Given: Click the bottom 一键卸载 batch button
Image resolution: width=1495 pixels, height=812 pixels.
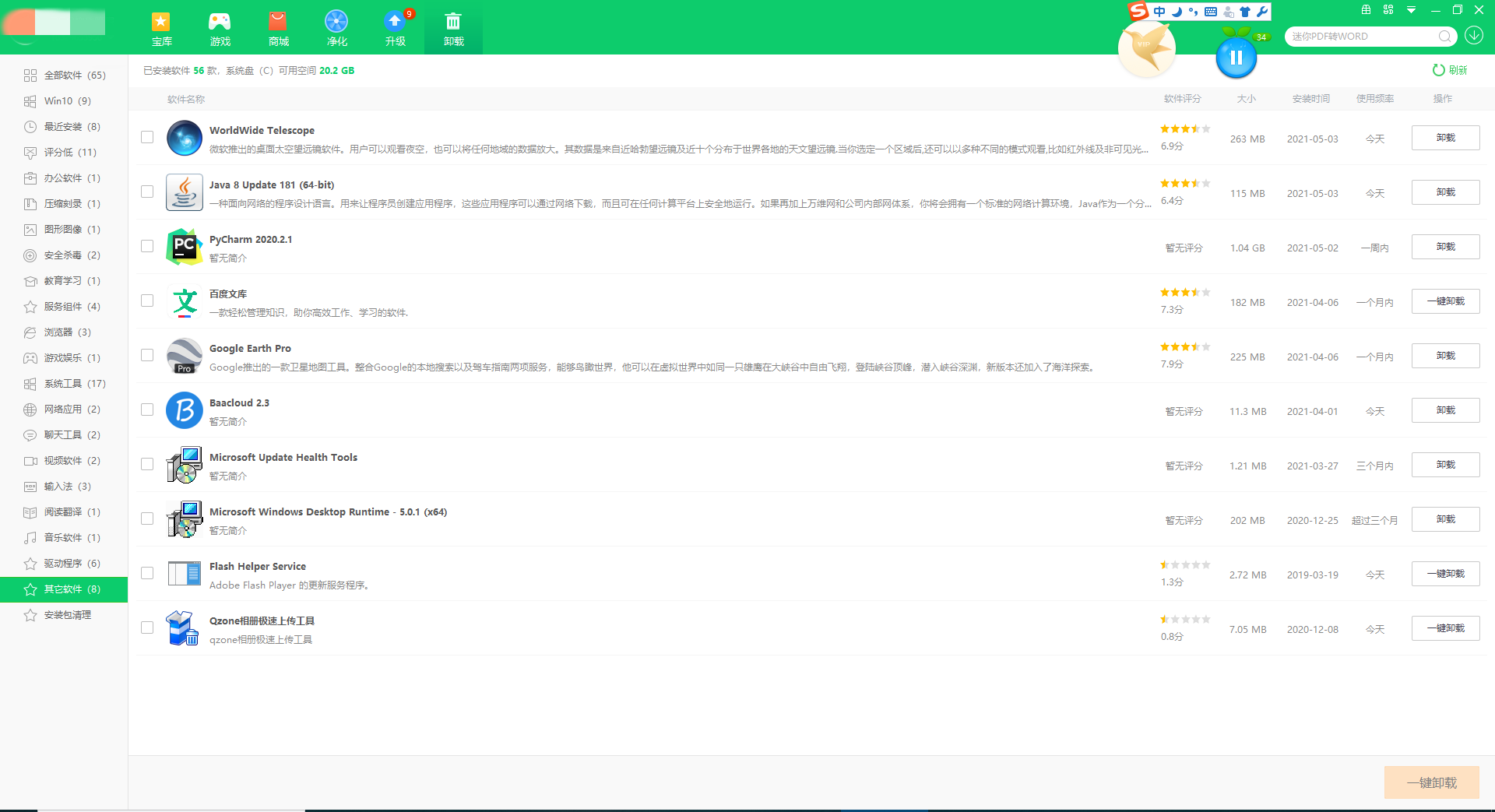Looking at the screenshot, I should [x=1431, y=782].
